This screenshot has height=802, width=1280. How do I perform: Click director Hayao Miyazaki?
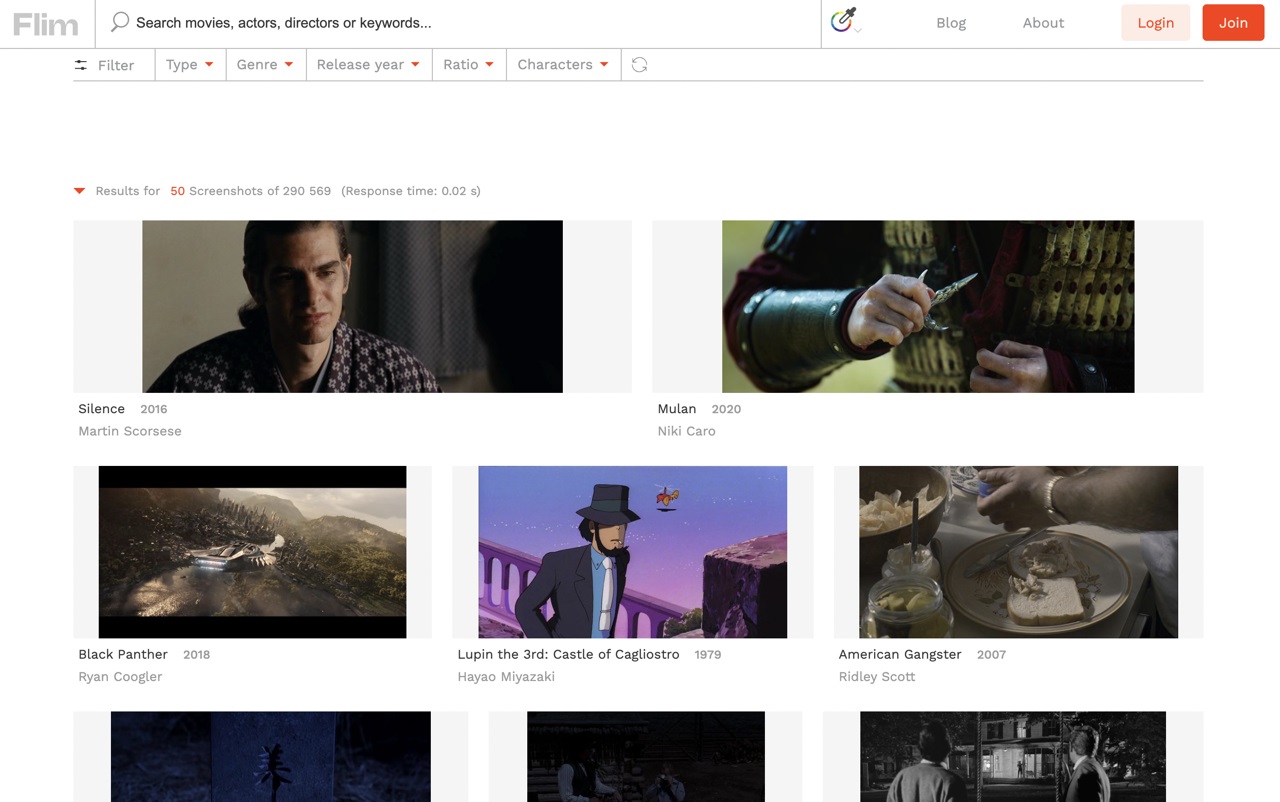[x=506, y=677]
